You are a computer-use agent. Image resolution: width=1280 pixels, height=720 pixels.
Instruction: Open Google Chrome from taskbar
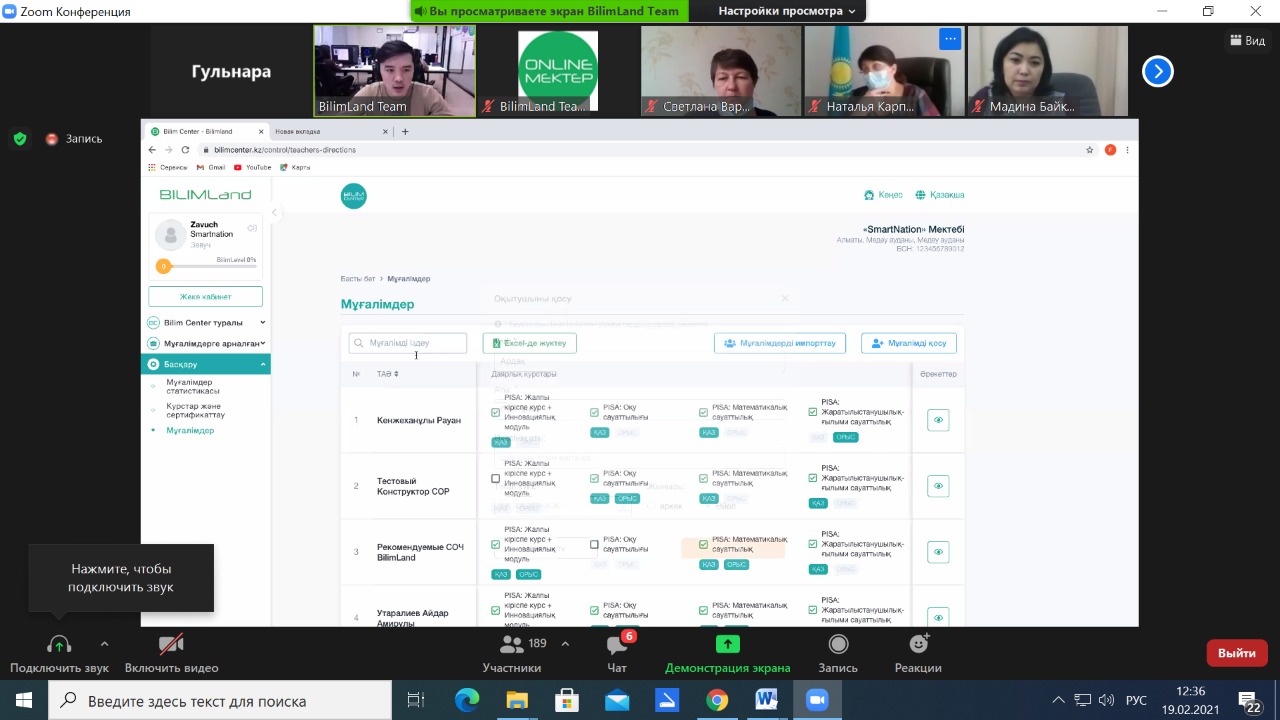click(717, 701)
